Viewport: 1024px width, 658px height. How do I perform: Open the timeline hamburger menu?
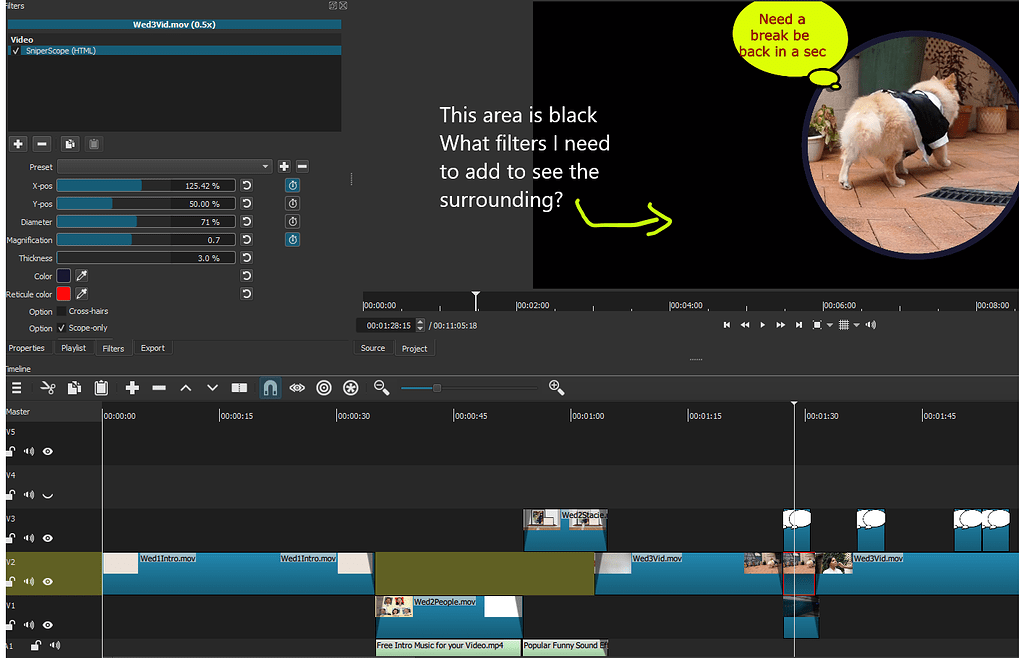tap(16, 388)
